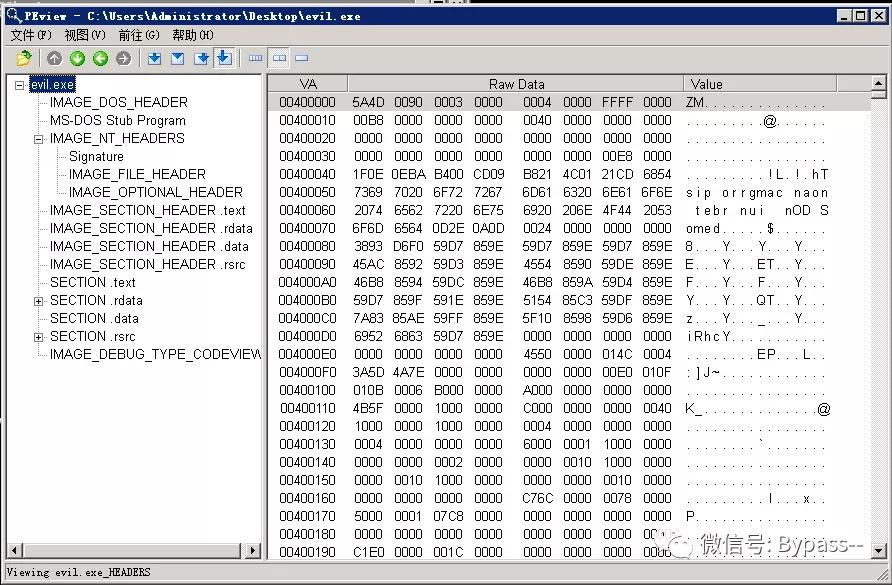Click address 00400080 in VA column
The width and height of the screenshot is (892, 585).
[307, 246]
